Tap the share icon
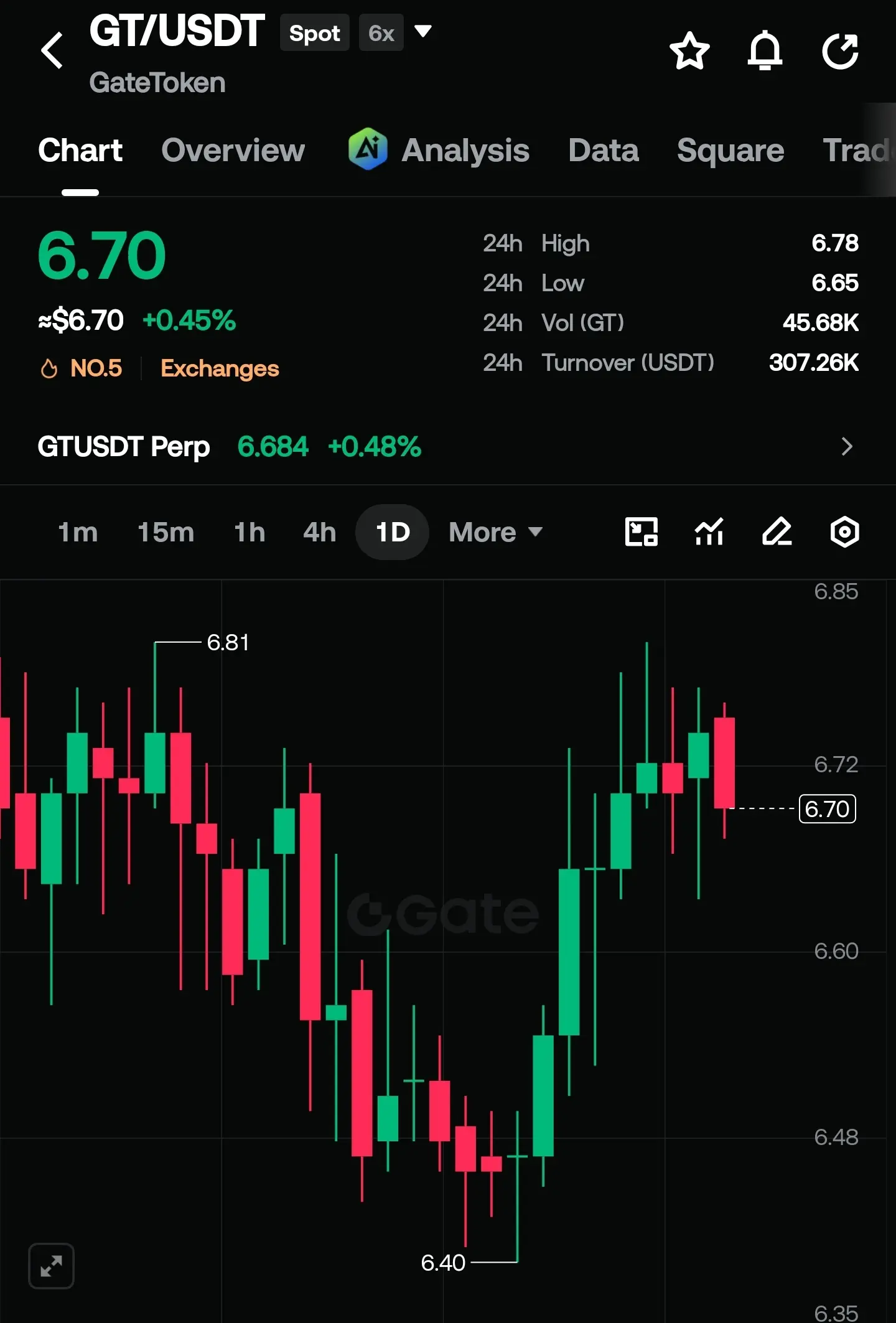This screenshot has width=896, height=1323. point(841,50)
